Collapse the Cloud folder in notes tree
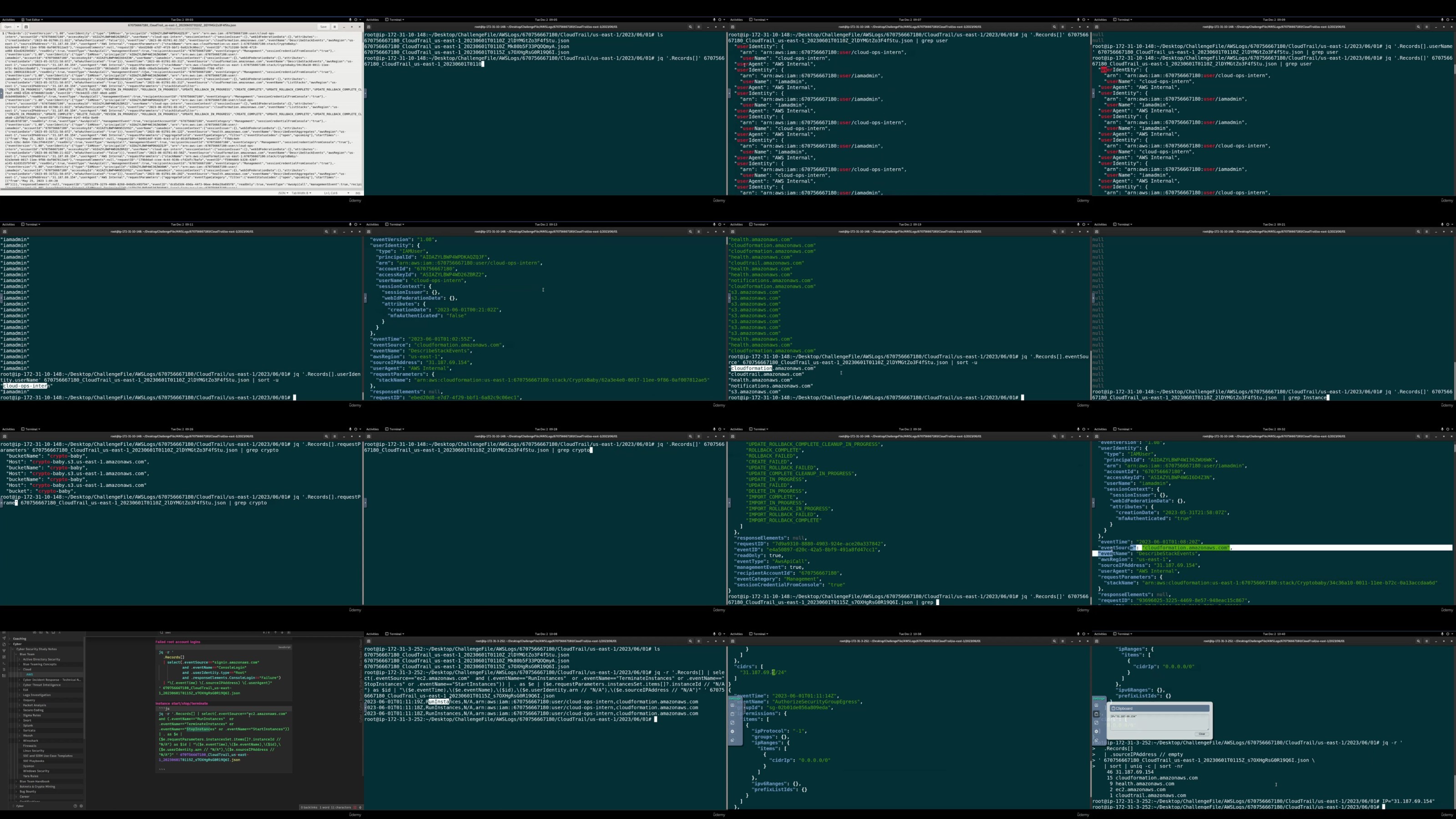The height and width of the screenshot is (819, 1456). tap(19, 669)
